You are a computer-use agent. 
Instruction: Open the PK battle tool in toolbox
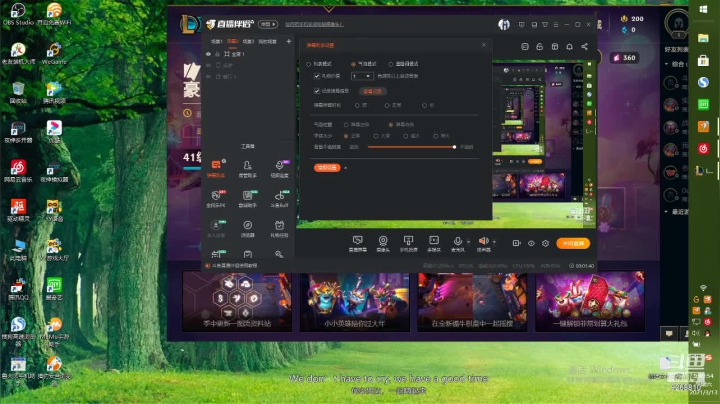216,198
